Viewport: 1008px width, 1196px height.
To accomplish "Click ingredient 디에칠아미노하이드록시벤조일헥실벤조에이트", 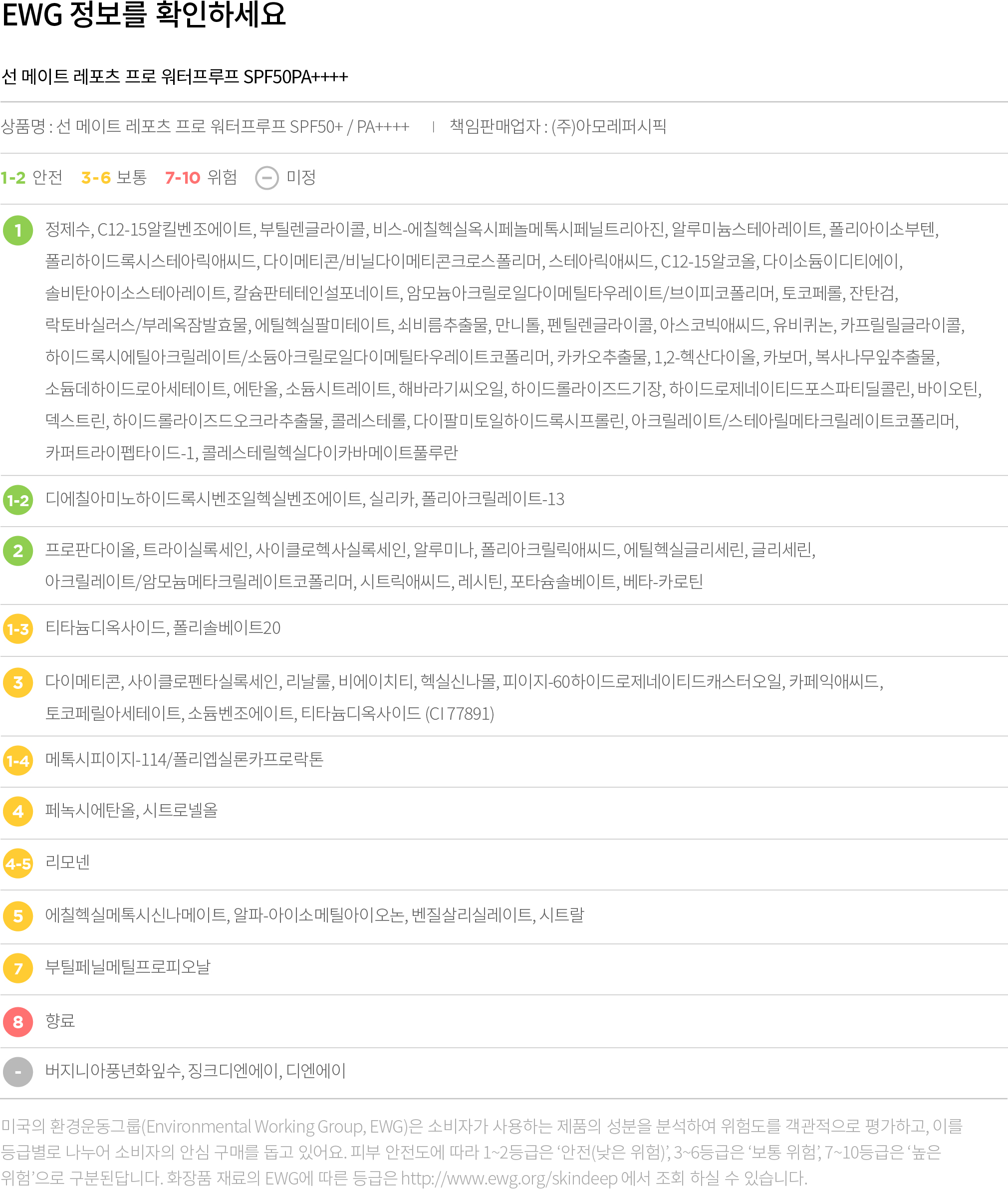I will pos(204,500).
